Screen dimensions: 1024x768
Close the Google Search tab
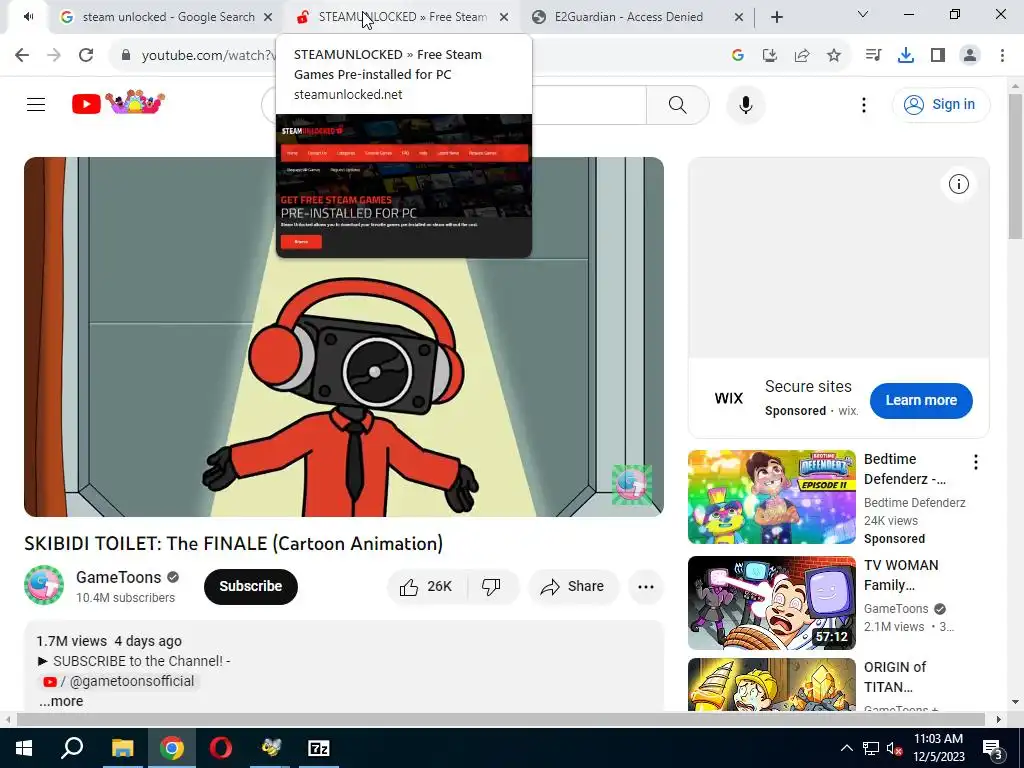[268, 18]
